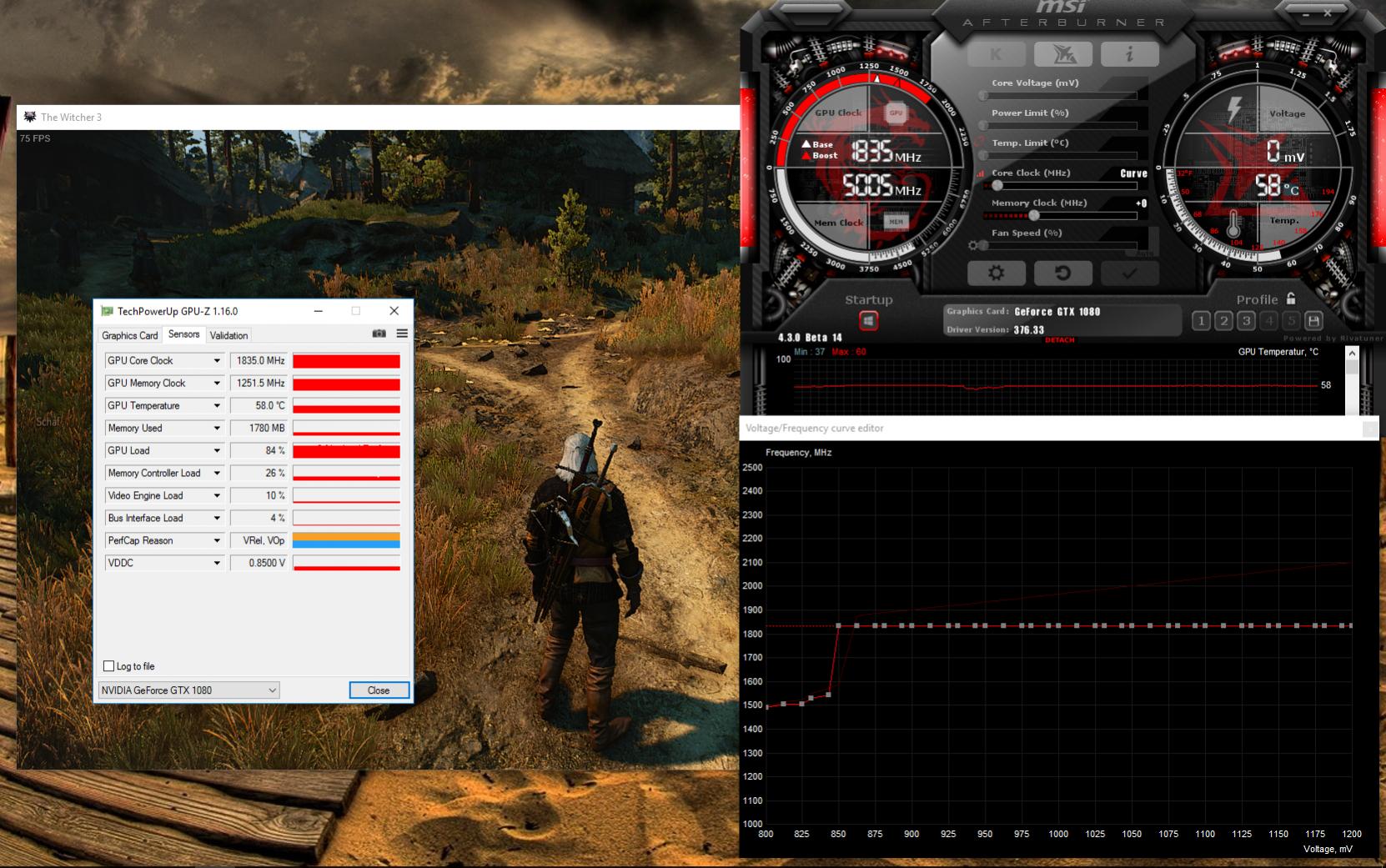Click the Kombustor K button in Afterburner

pos(996,54)
